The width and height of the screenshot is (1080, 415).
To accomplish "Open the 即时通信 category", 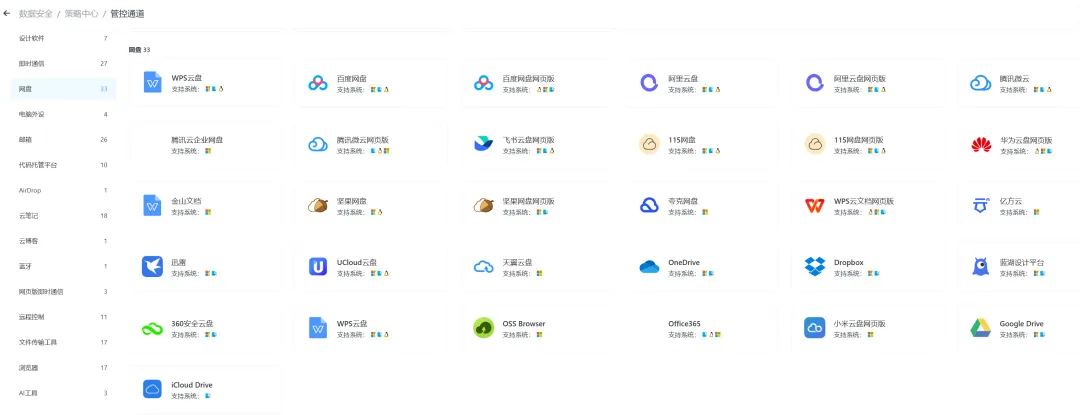I will [63, 63].
